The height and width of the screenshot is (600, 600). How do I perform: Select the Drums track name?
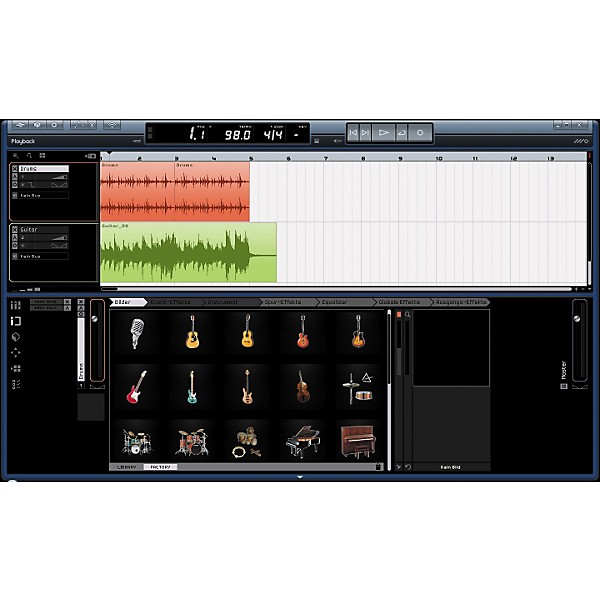pos(31,169)
